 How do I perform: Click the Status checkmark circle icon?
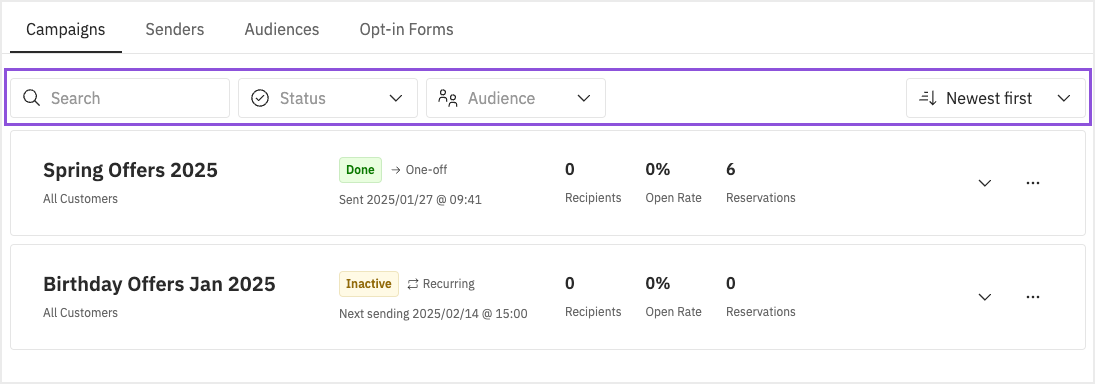click(260, 98)
